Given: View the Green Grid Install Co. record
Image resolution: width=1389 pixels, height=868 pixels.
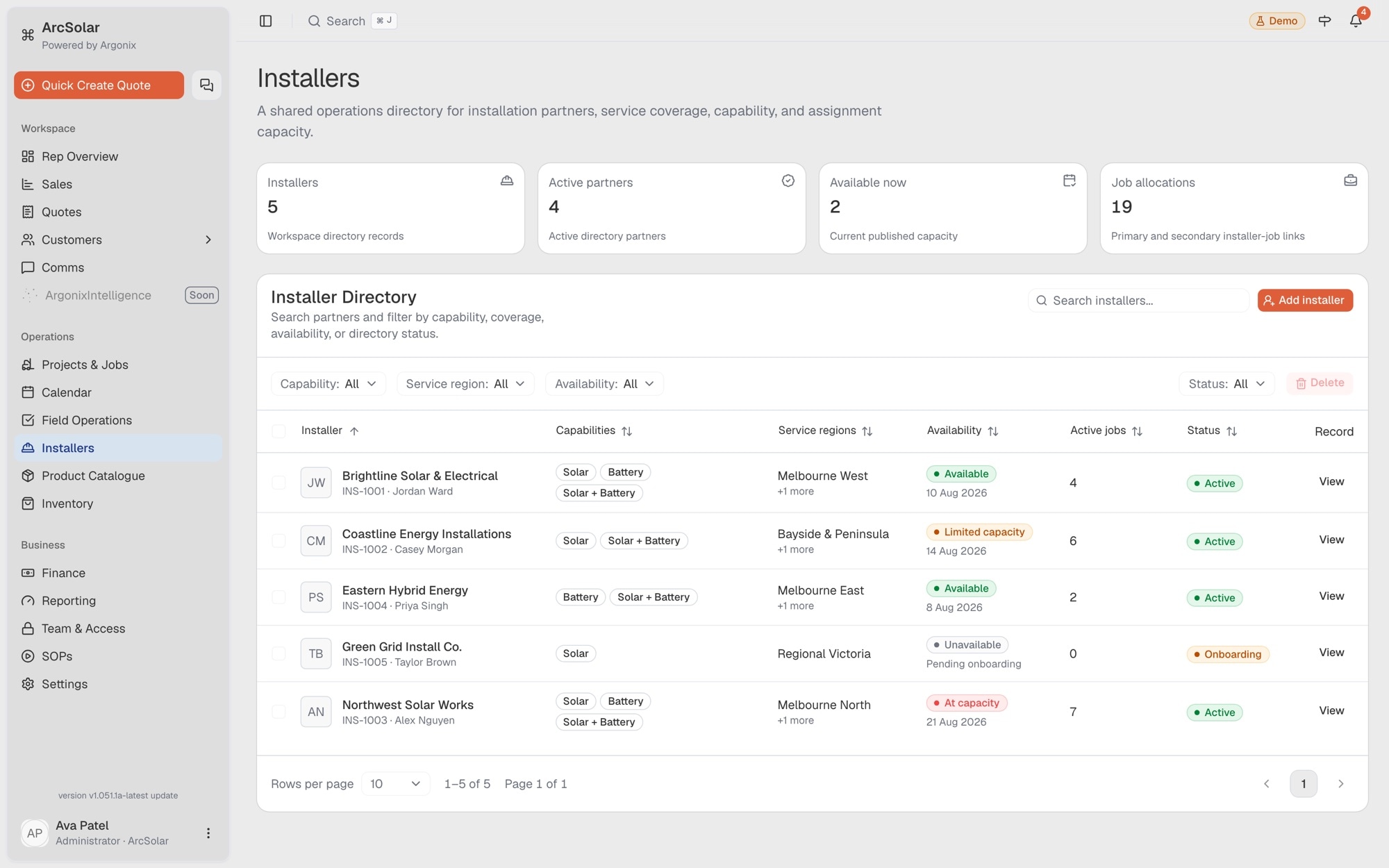Looking at the screenshot, I should 1331,652.
